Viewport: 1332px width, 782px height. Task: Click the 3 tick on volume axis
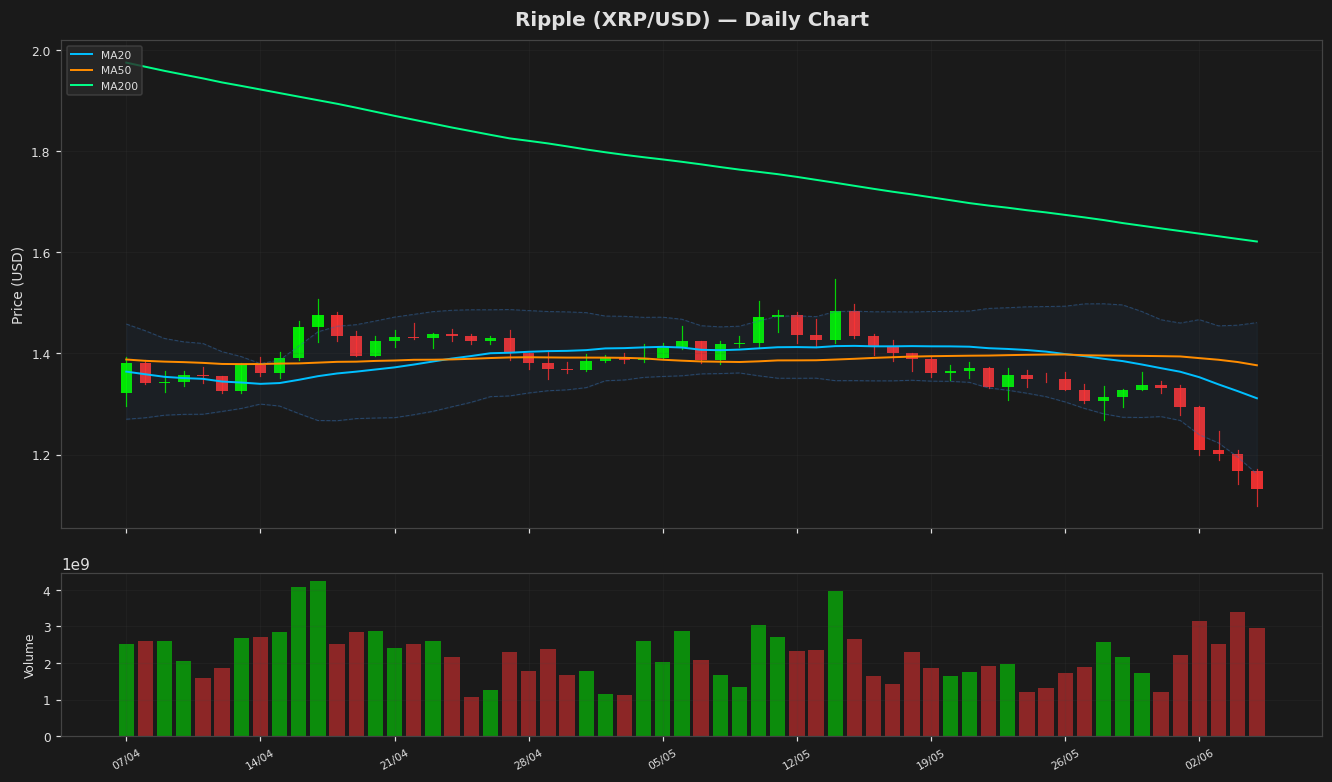pos(47,627)
